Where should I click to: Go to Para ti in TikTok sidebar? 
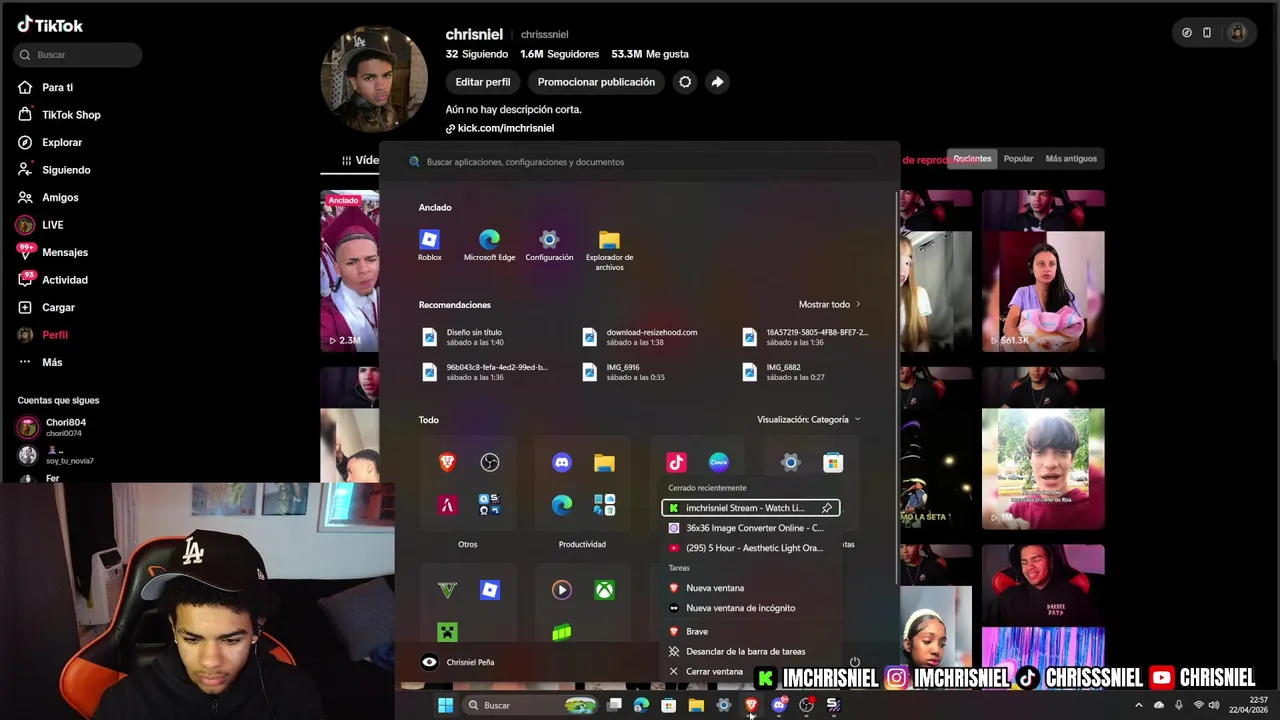(x=57, y=88)
